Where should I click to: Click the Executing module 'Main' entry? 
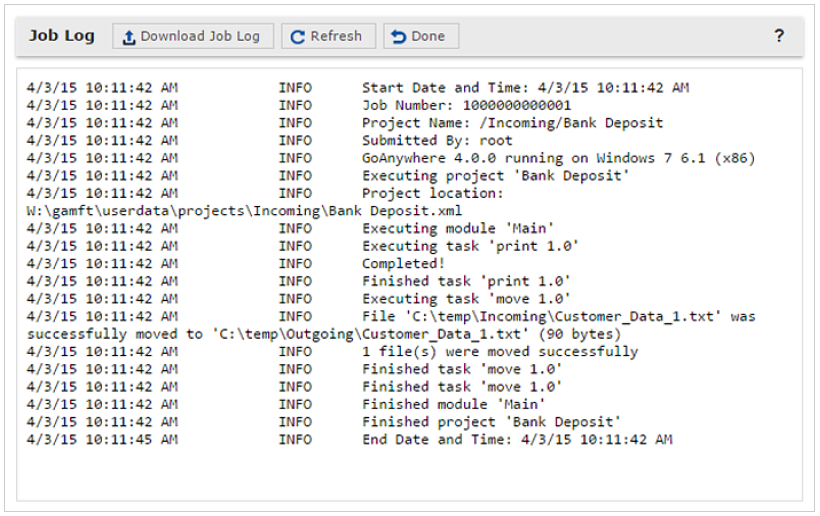[x=290, y=228]
